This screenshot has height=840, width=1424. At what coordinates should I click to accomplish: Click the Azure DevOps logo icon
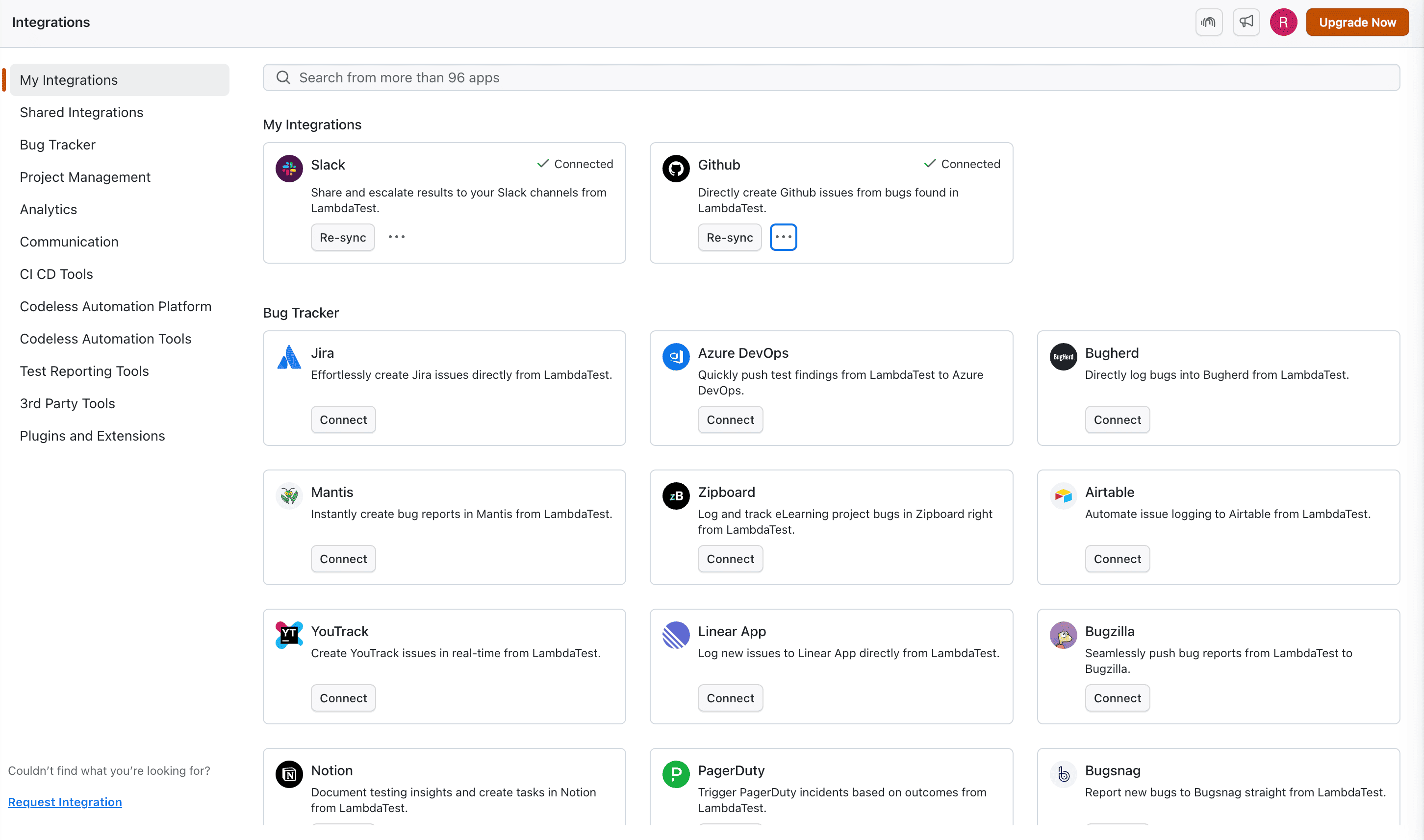point(676,357)
